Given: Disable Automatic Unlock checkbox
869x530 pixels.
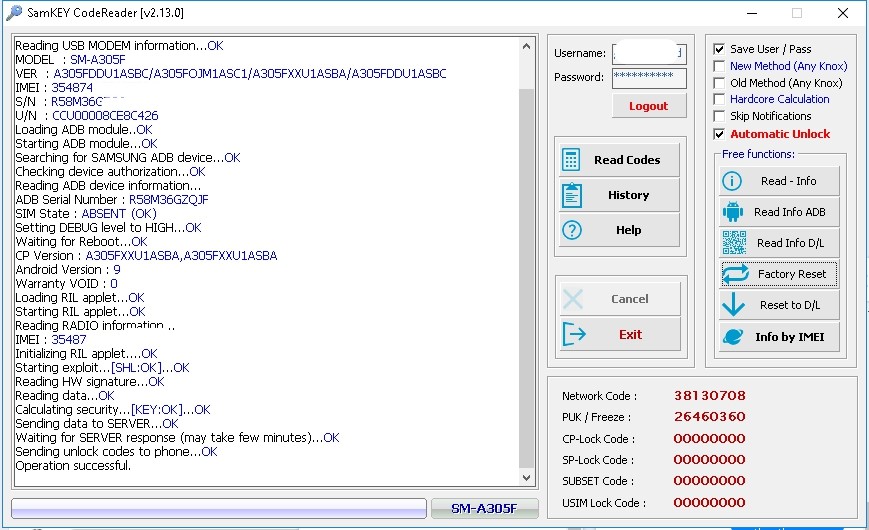Looking at the screenshot, I should point(719,134).
